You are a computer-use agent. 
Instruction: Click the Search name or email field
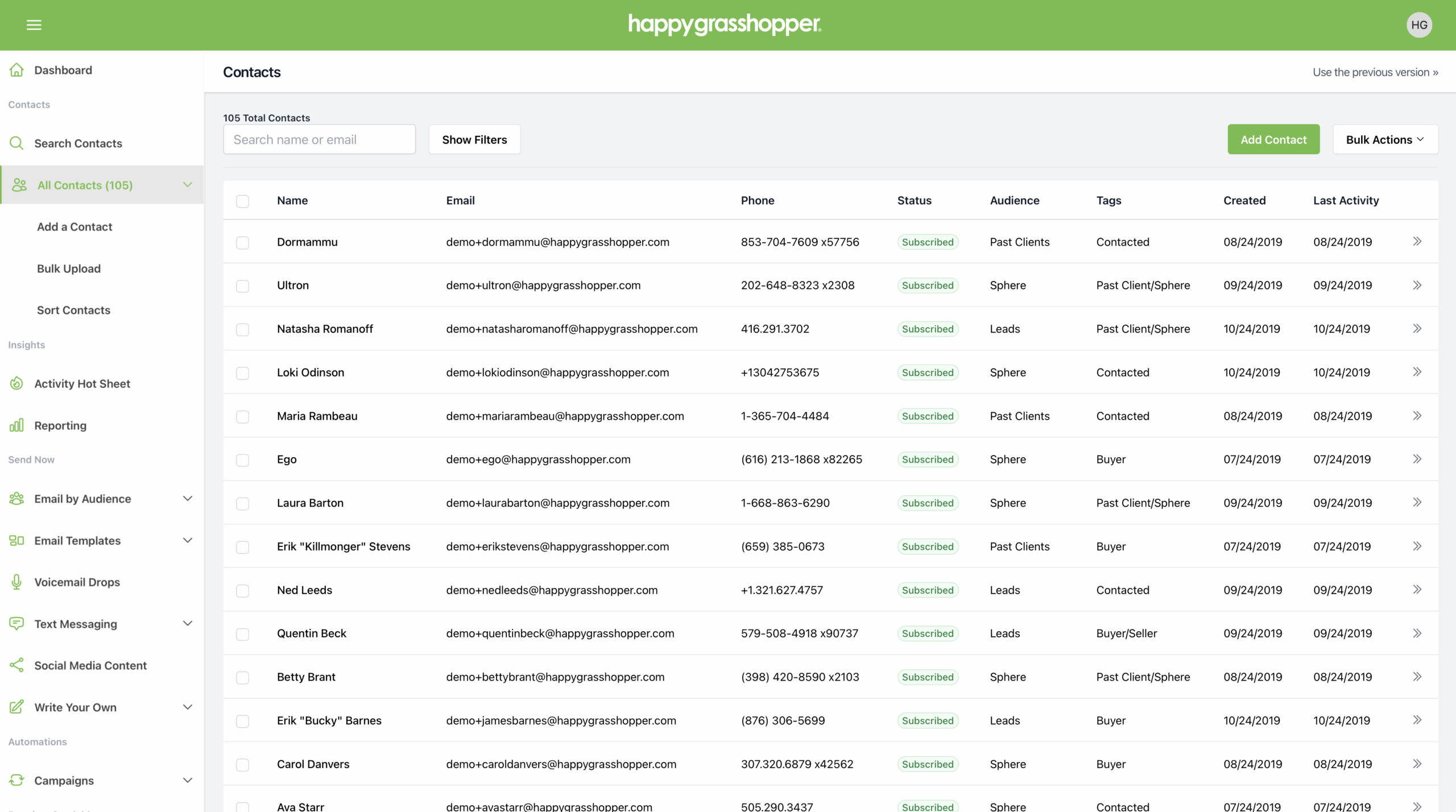pyautogui.click(x=320, y=139)
